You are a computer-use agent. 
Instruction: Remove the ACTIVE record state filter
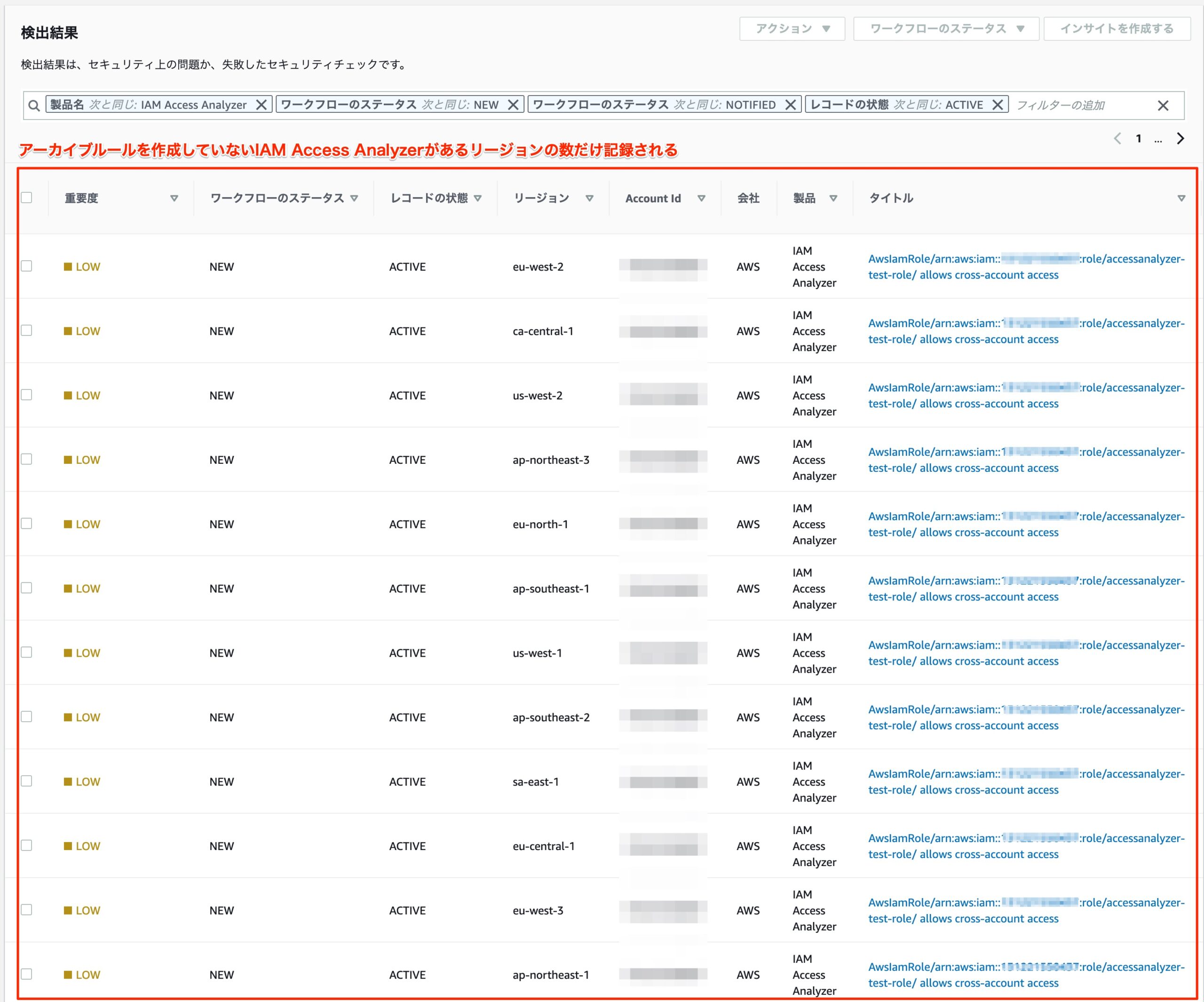998,105
